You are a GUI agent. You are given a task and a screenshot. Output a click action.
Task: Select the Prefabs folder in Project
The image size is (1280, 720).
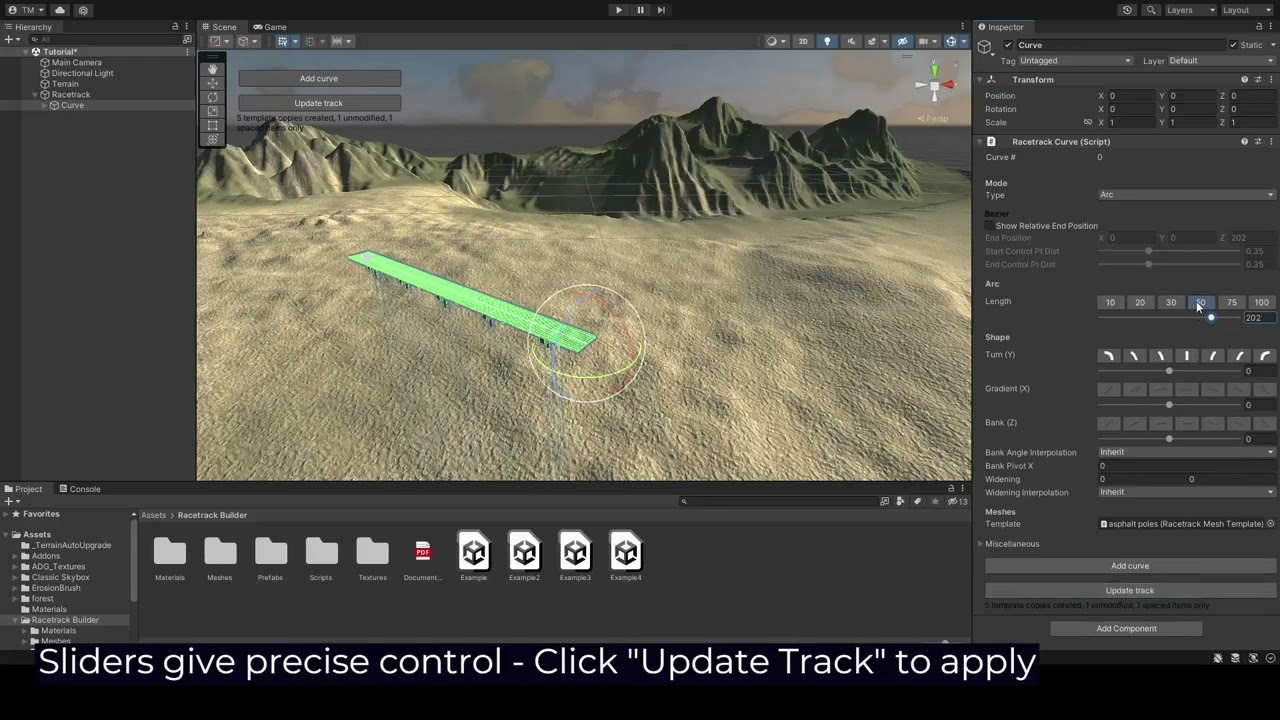click(x=270, y=558)
